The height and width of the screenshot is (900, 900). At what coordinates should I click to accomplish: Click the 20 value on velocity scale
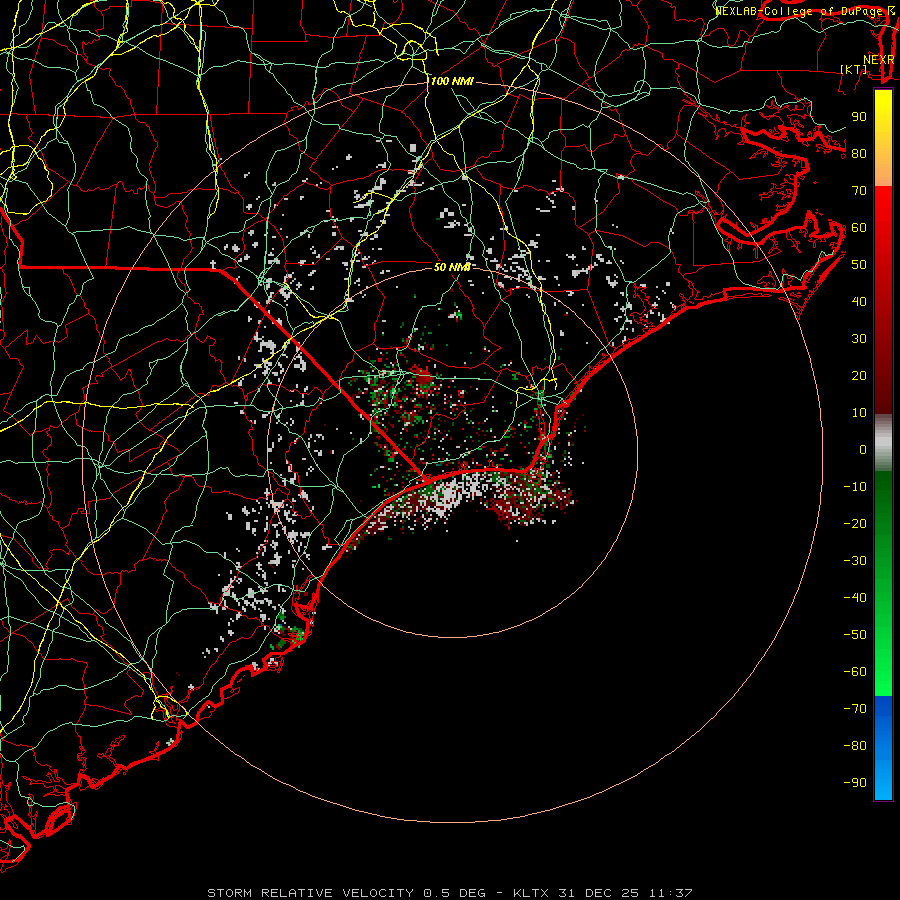859,375
